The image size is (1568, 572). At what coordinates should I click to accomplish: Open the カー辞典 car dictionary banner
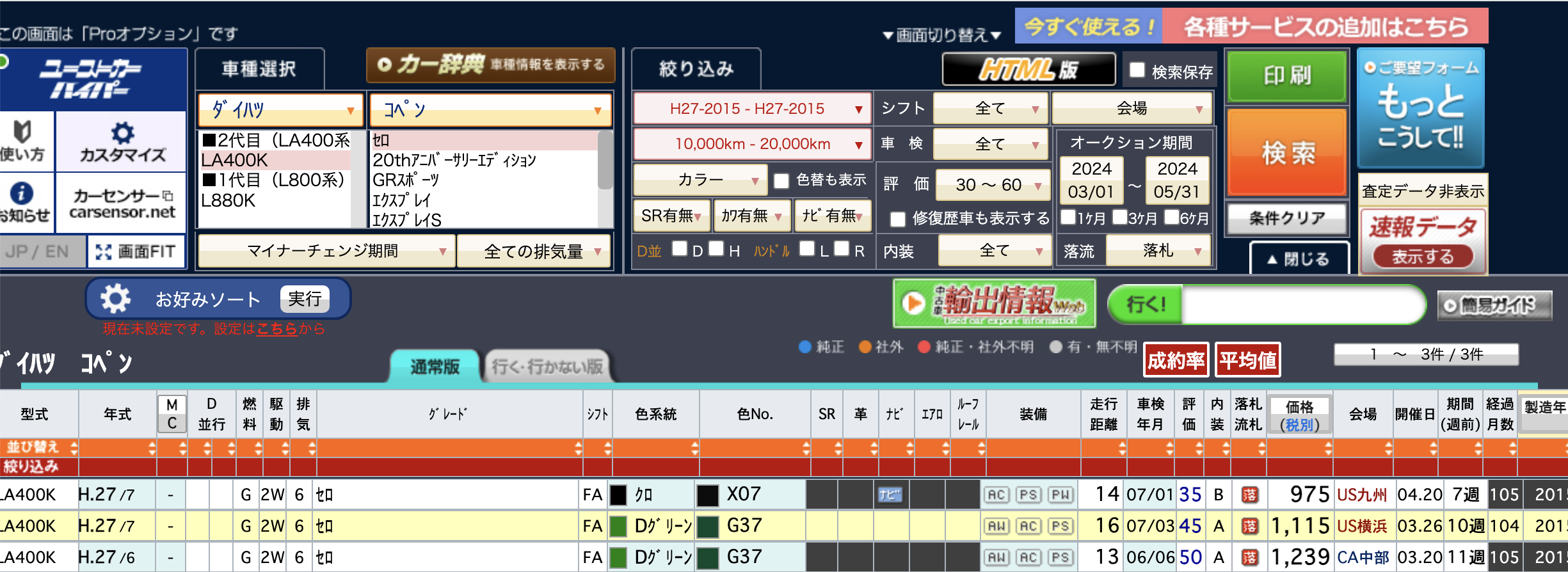490,65
